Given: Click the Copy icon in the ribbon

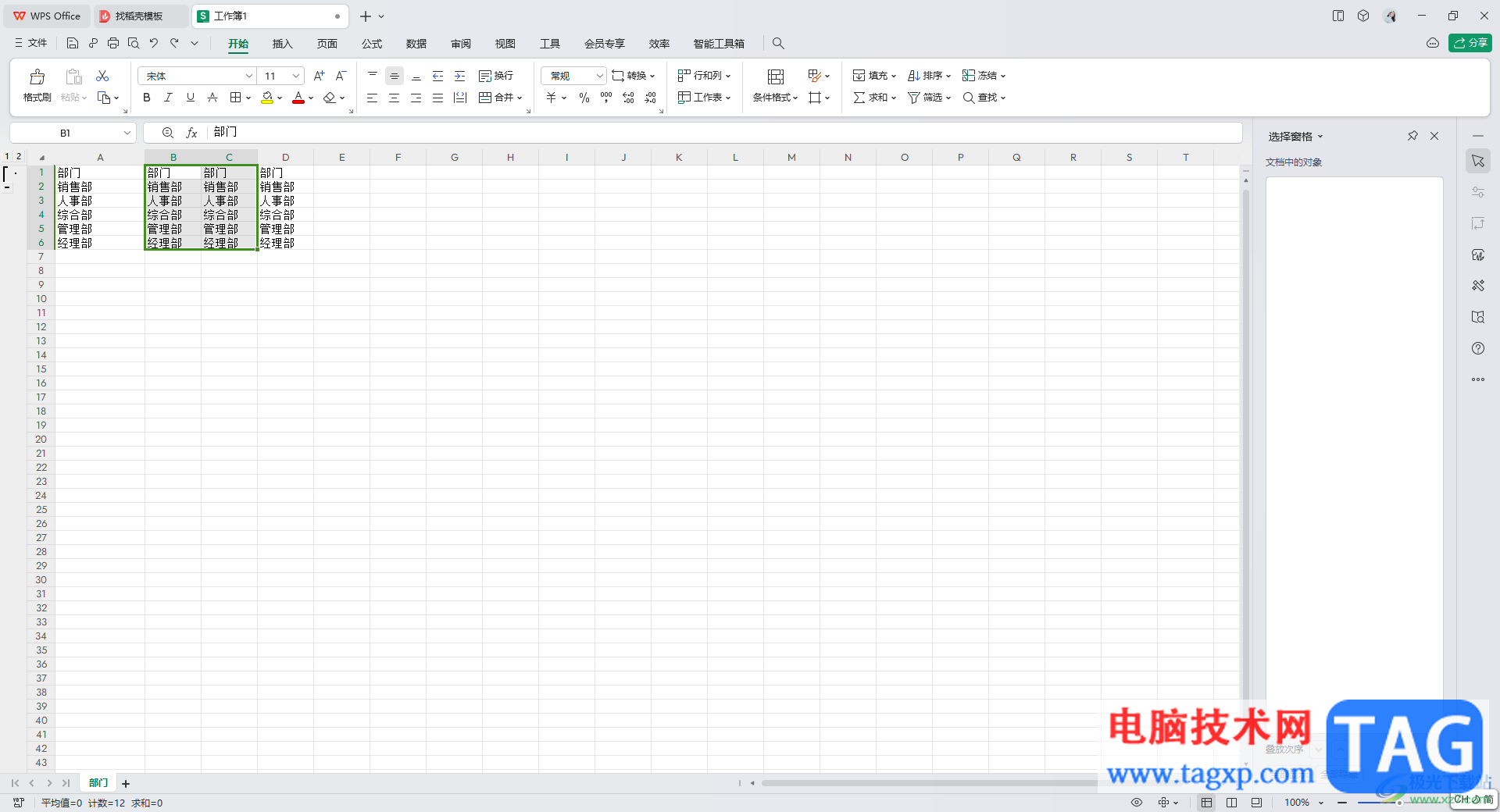Looking at the screenshot, I should tap(104, 98).
